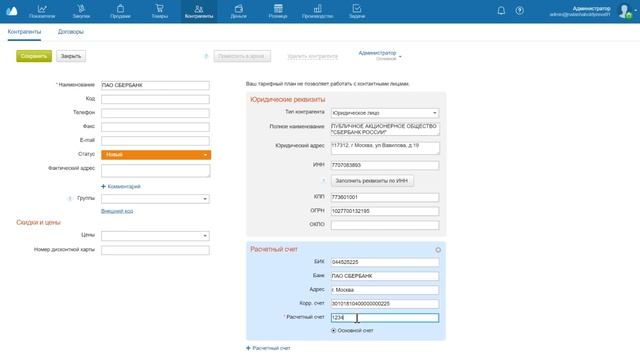Expand the user account menu arrow
Screen dimensions: 640x360
click(x=636, y=11)
